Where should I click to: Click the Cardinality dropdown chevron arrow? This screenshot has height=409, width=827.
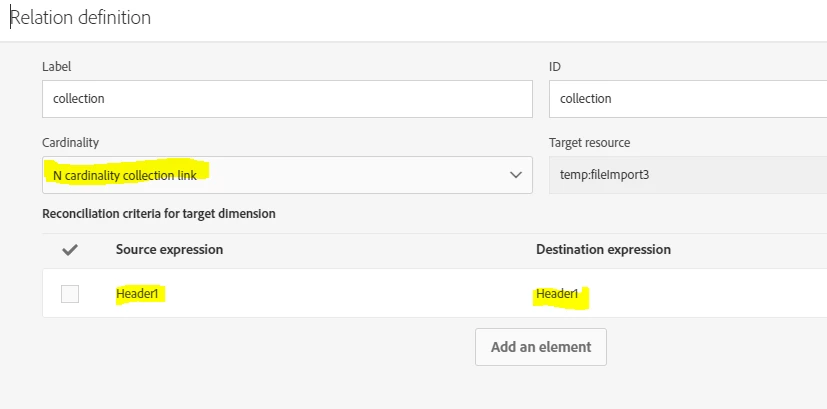coord(516,175)
